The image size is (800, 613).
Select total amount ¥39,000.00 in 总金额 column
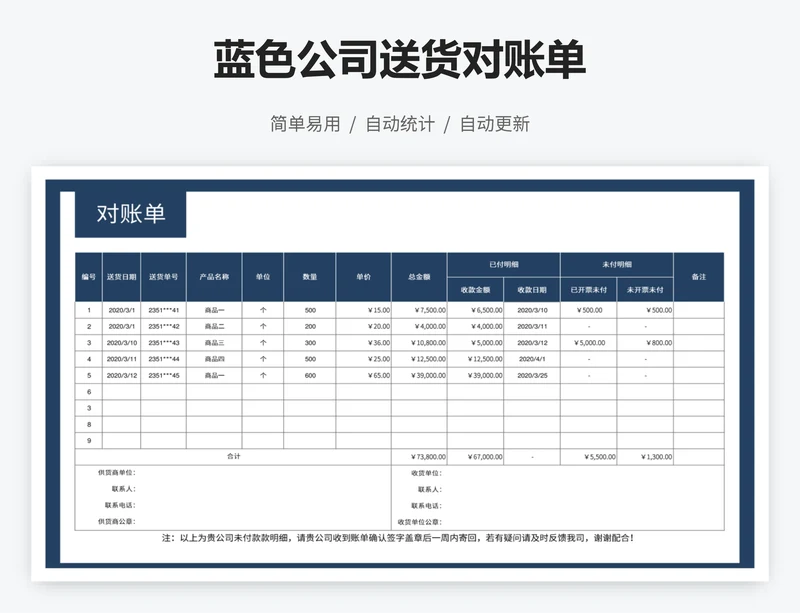click(x=419, y=376)
